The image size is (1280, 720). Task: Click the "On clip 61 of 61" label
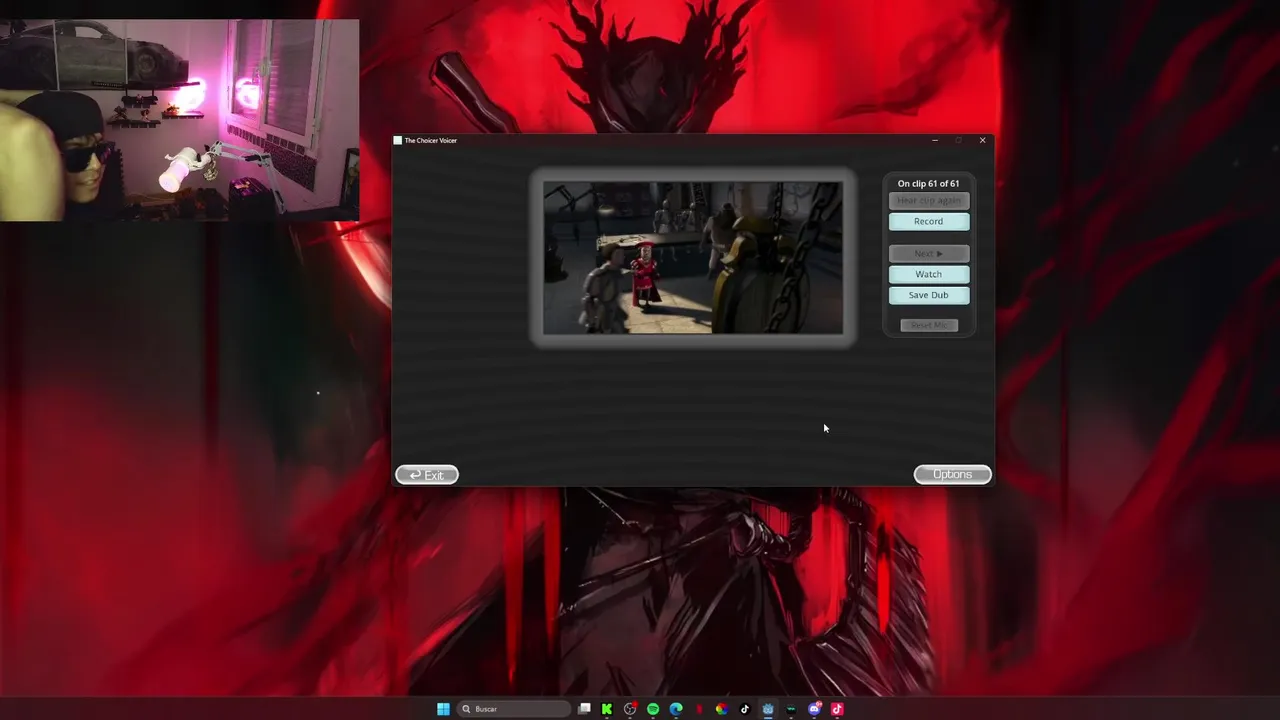[928, 183]
